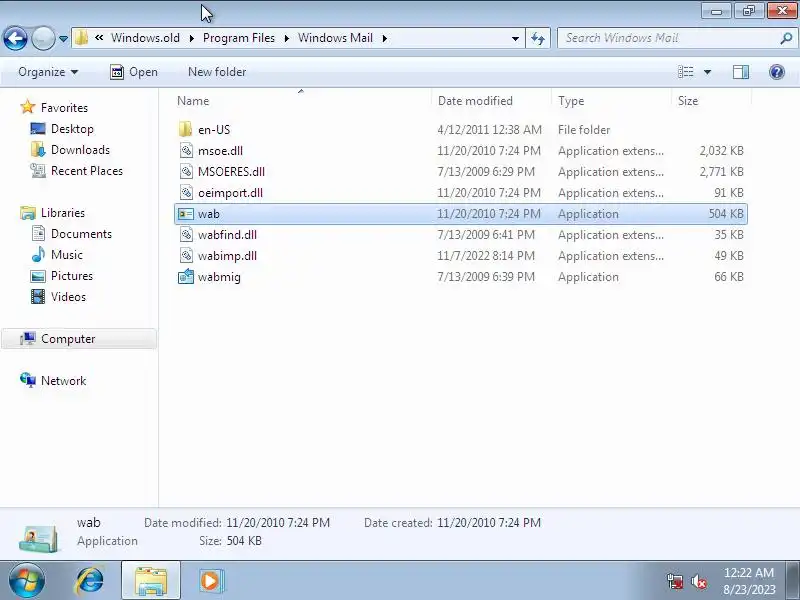Viewport: 800px width, 600px height.
Task: Open Desktop in the navigation pane
Action: 72,129
